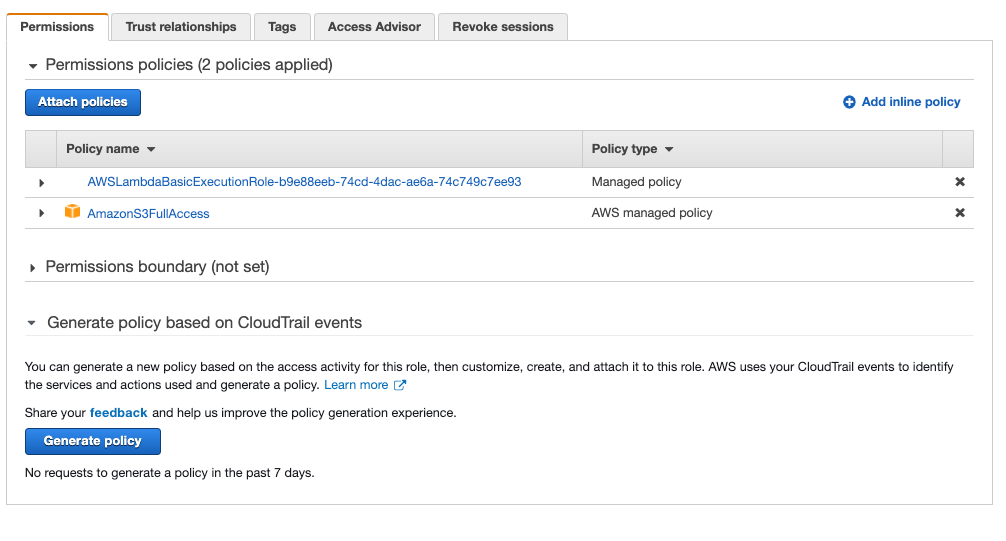
Task: Collapse the Permissions policies section
Action: pyautogui.click(x=33, y=66)
